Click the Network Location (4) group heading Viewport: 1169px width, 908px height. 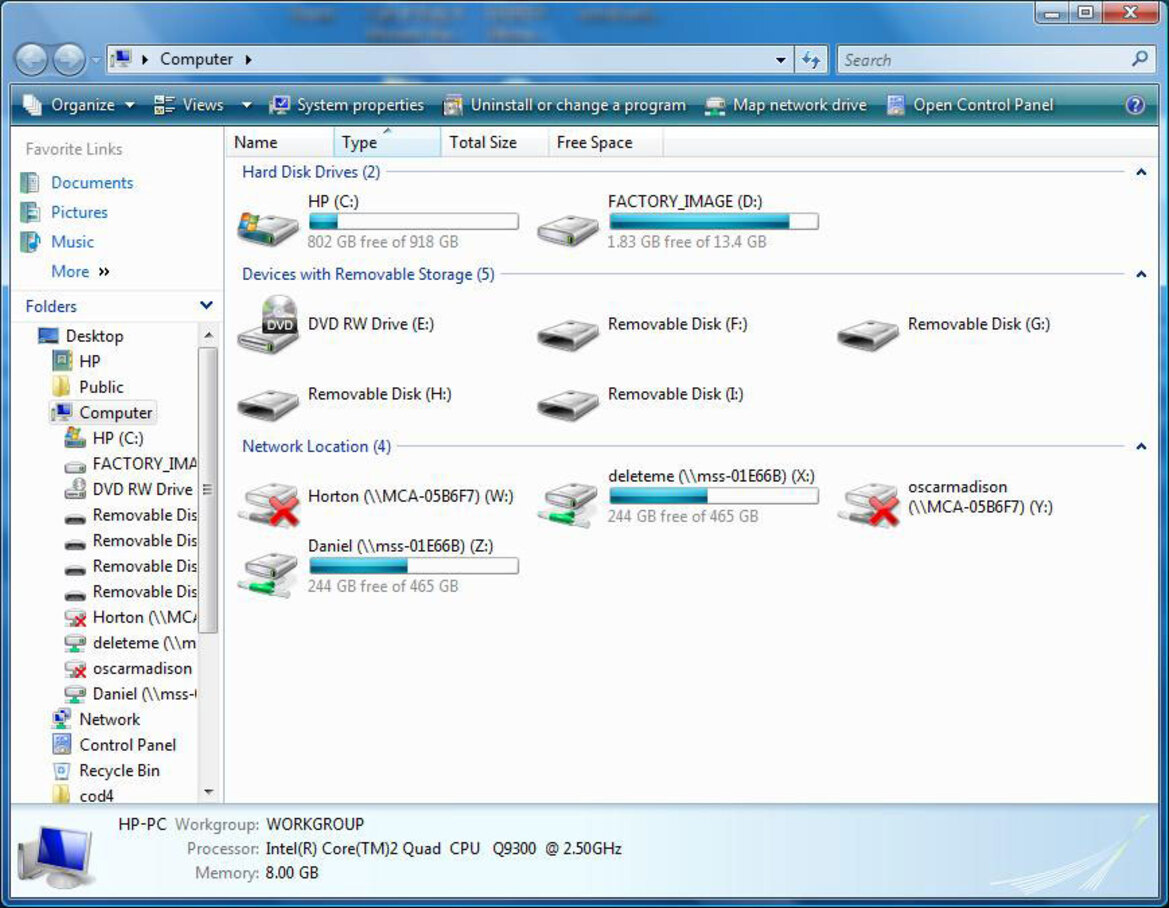316,447
